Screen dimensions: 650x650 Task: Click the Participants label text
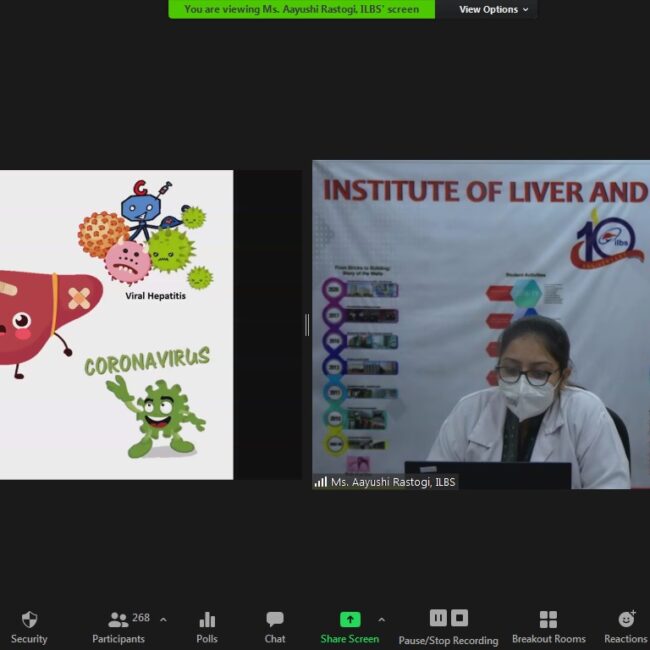118,639
